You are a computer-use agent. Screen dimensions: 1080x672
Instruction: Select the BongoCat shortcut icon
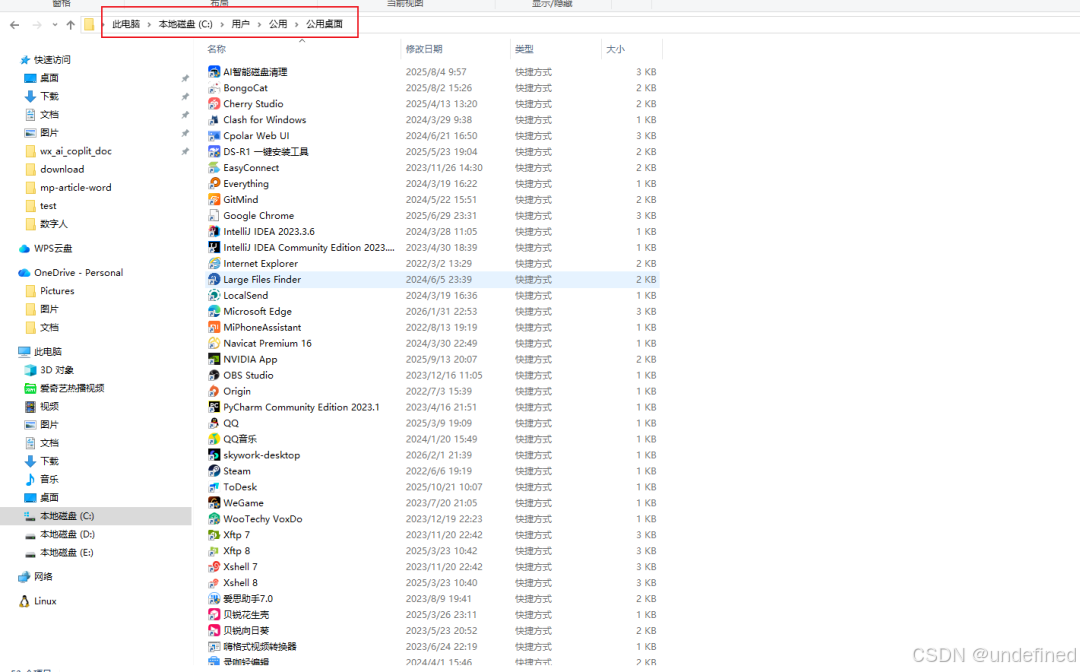(214, 87)
